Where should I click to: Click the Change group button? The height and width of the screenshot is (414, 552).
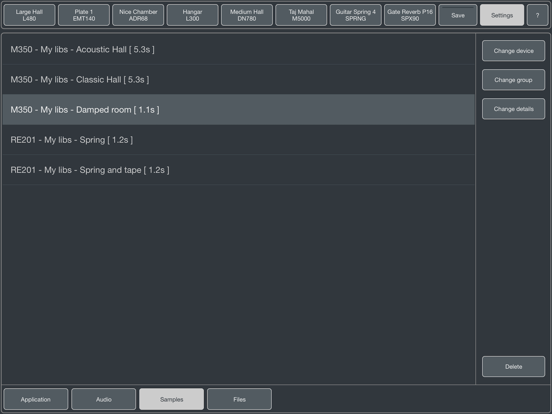(513, 80)
